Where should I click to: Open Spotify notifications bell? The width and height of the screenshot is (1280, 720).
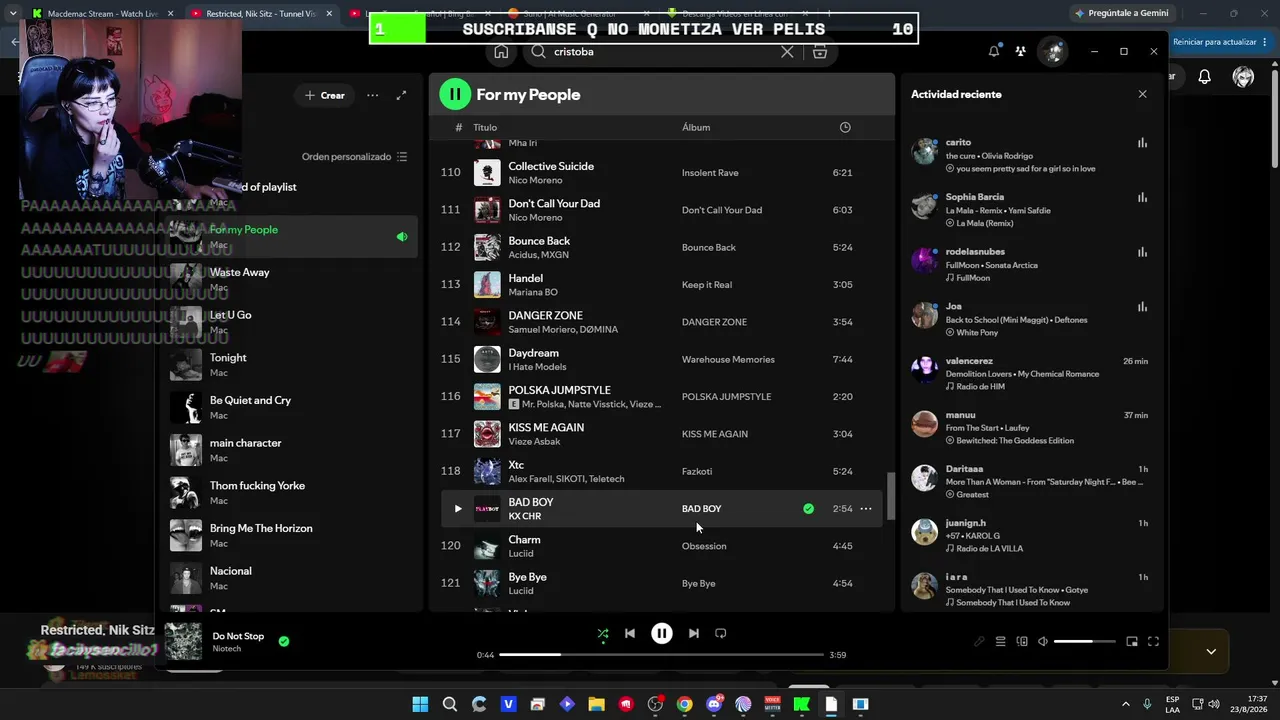[x=994, y=51]
